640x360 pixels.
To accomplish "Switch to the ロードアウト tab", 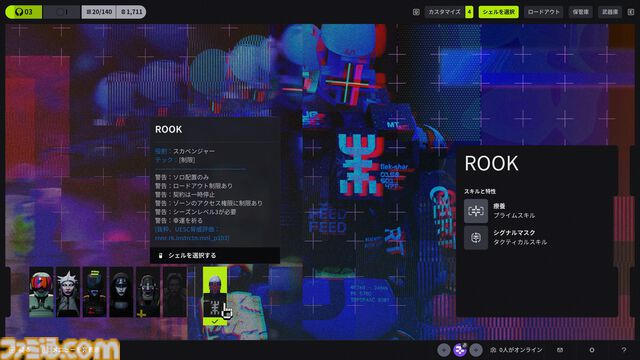I will point(543,12).
